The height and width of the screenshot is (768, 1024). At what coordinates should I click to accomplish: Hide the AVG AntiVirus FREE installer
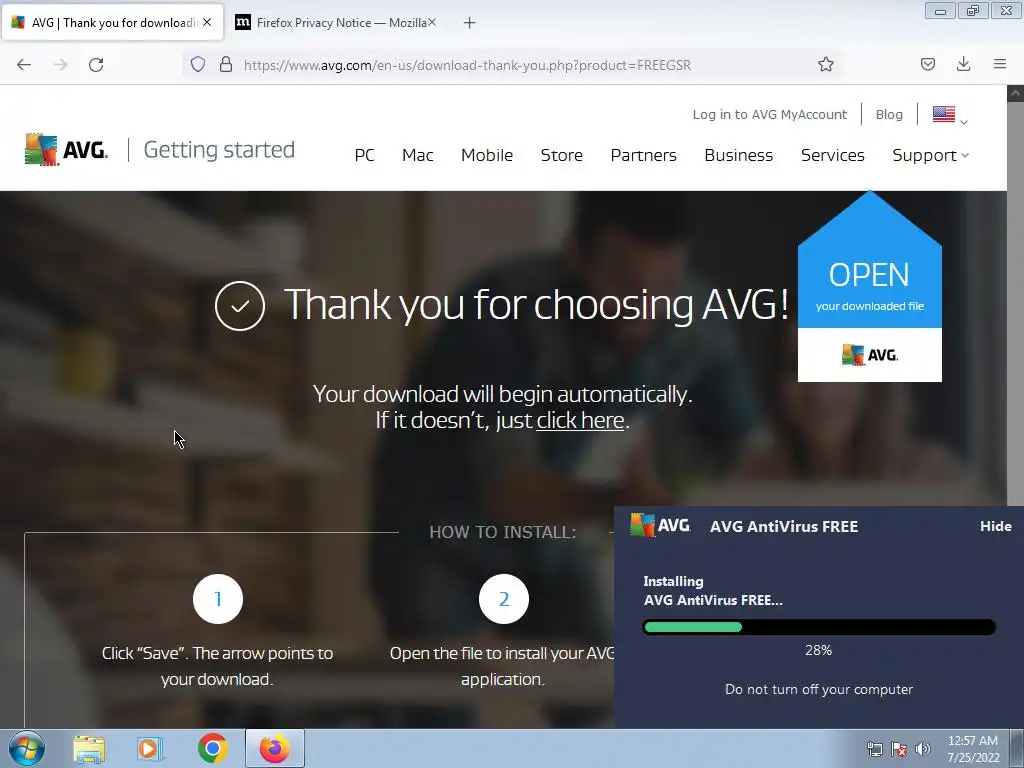(x=995, y=526)
